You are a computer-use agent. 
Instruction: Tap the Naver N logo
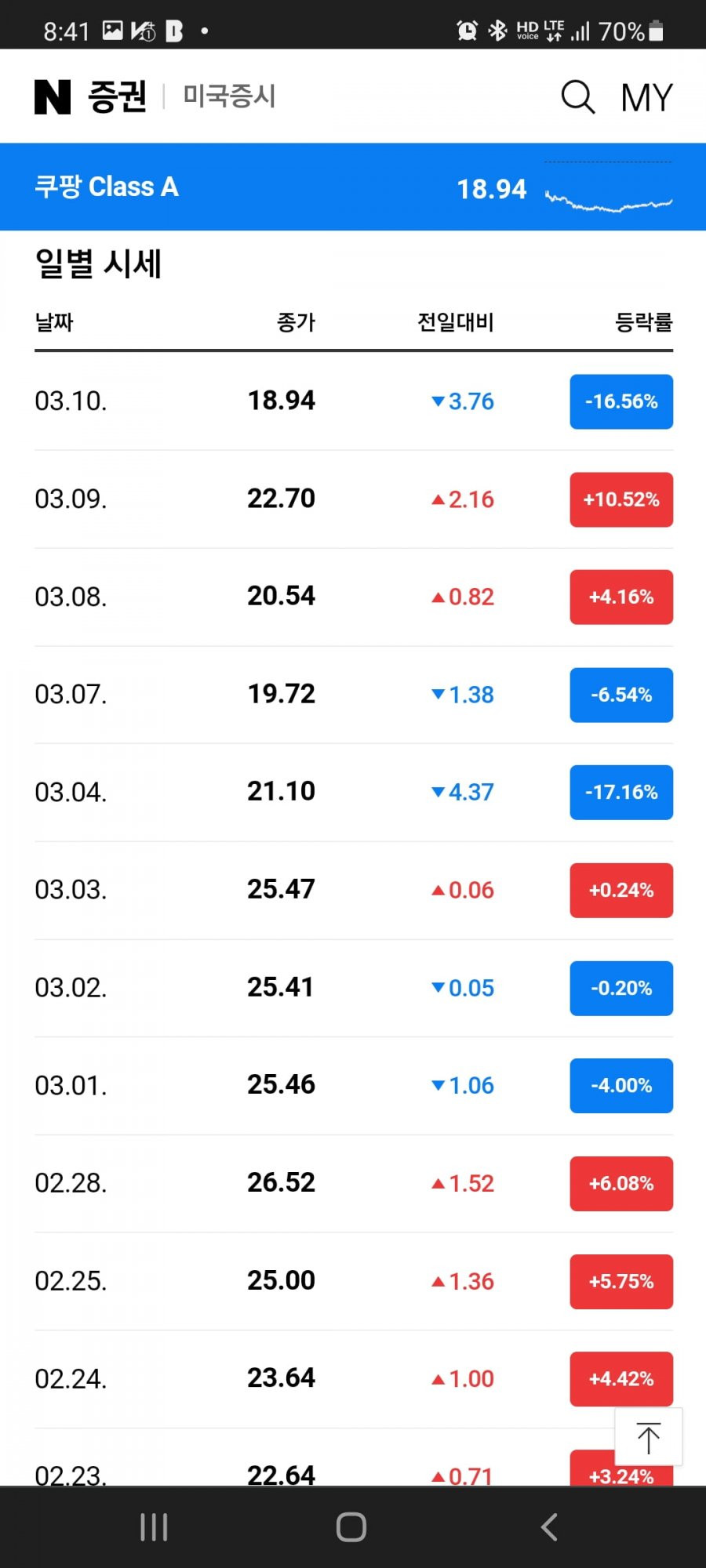pos(53,96)
